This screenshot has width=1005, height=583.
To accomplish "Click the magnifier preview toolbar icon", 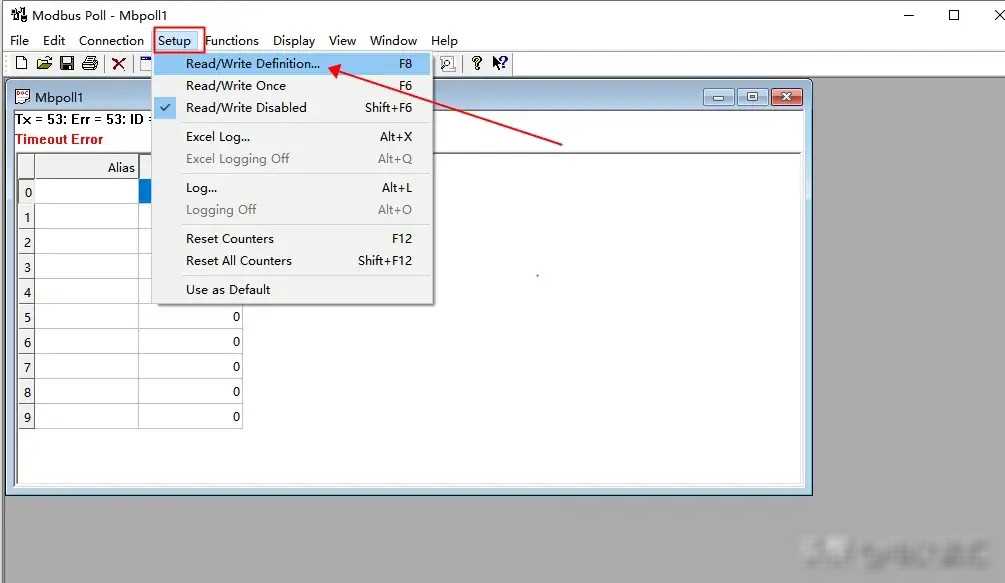I will (x=447, y=63).
